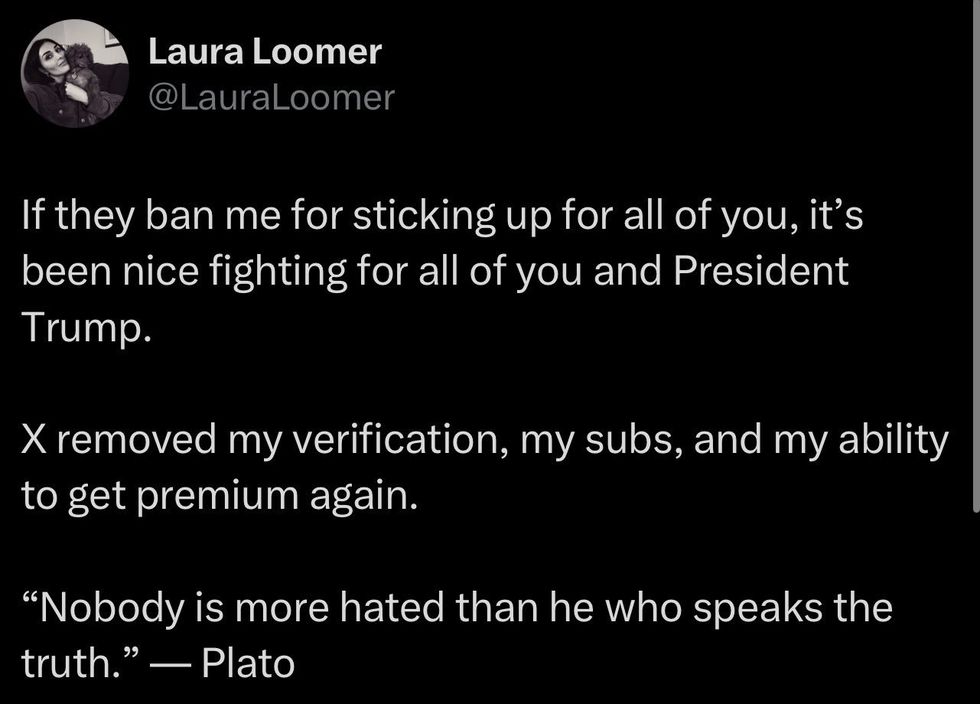Click the phrase "been nice fighting"

pyautogui.click(x=184, y=271)
